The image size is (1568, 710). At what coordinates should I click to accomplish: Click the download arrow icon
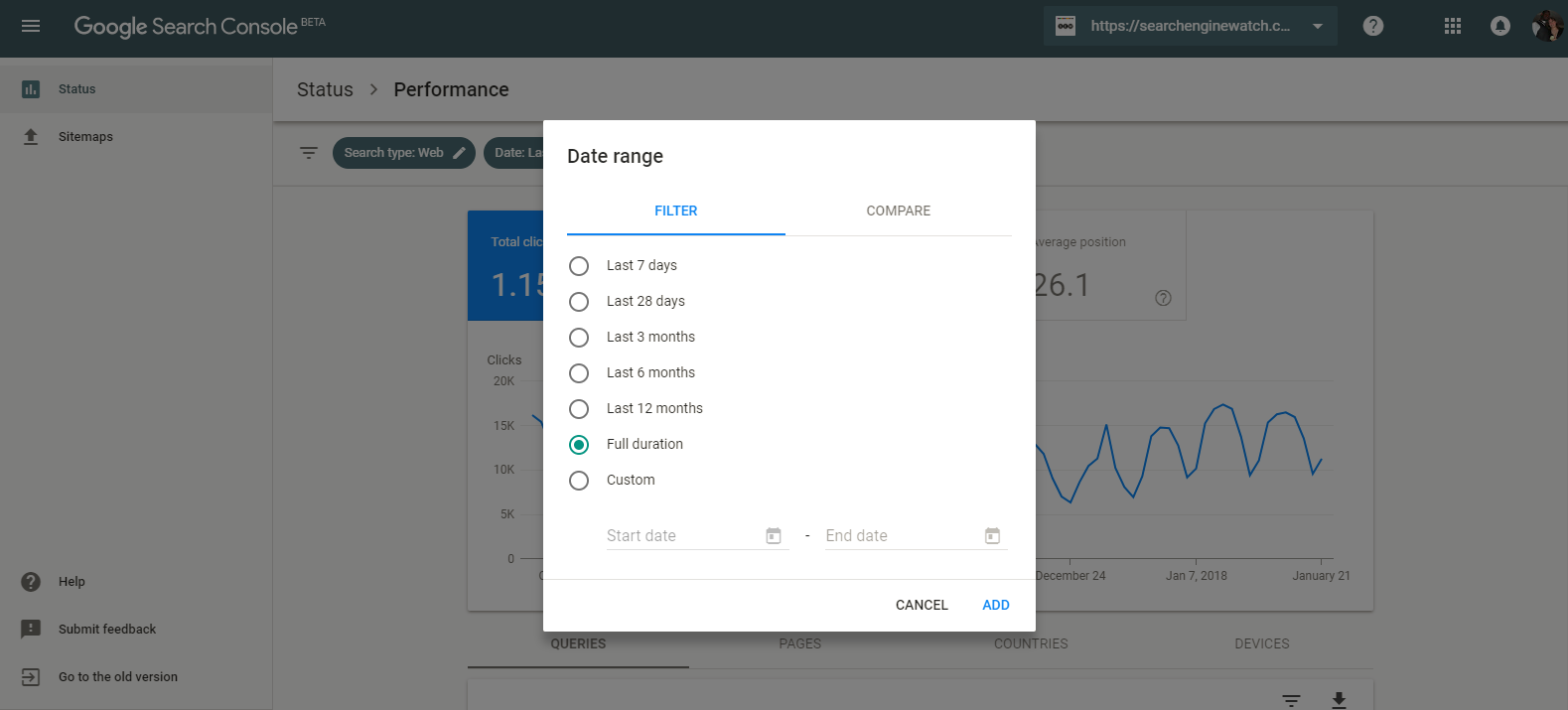[x=1339, y=700]
